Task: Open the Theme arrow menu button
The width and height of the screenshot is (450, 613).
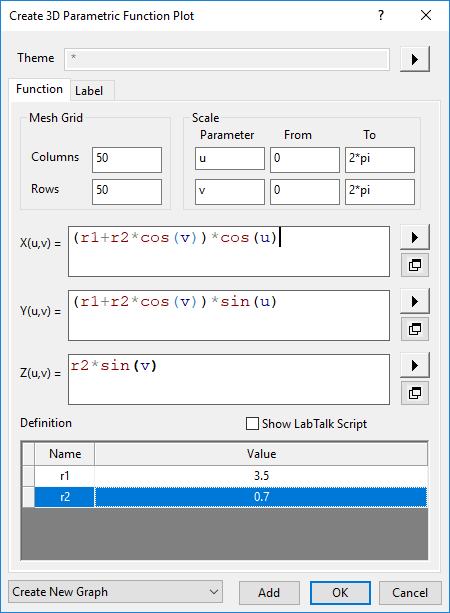Action: pos(415,59)
